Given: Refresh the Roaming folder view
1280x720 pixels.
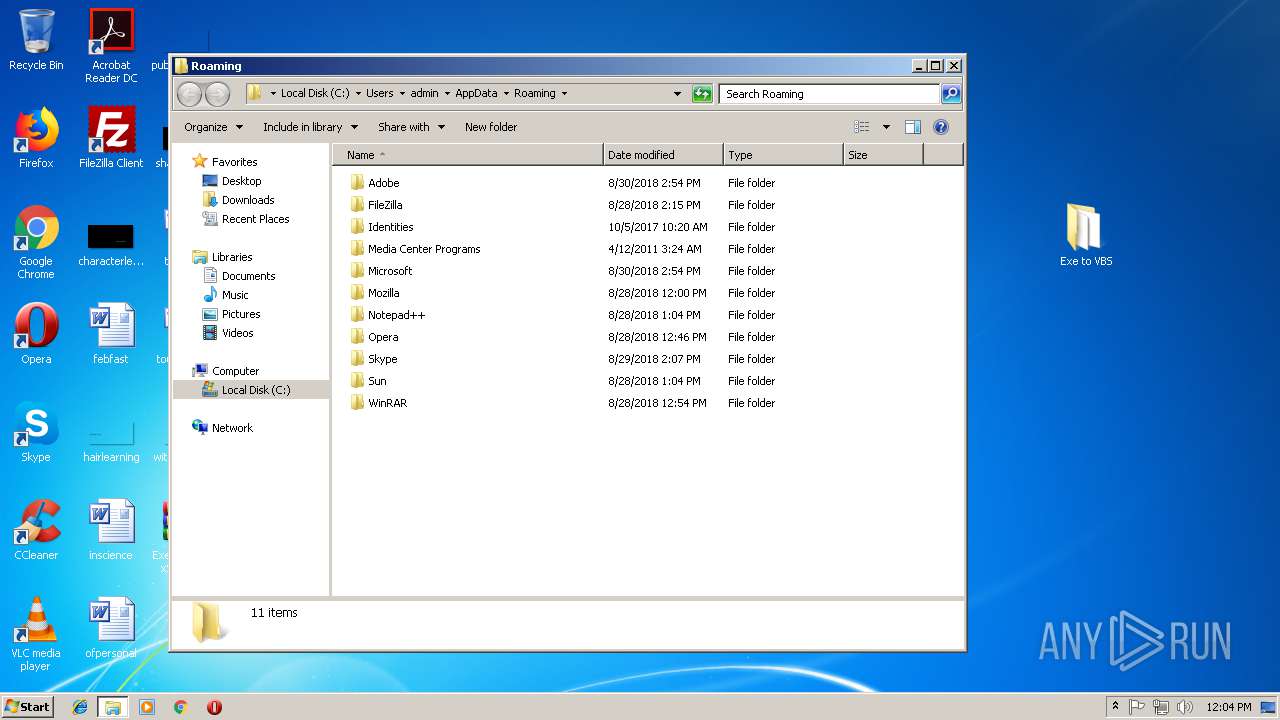Looking at the screenshot, I should click(702, 94).
